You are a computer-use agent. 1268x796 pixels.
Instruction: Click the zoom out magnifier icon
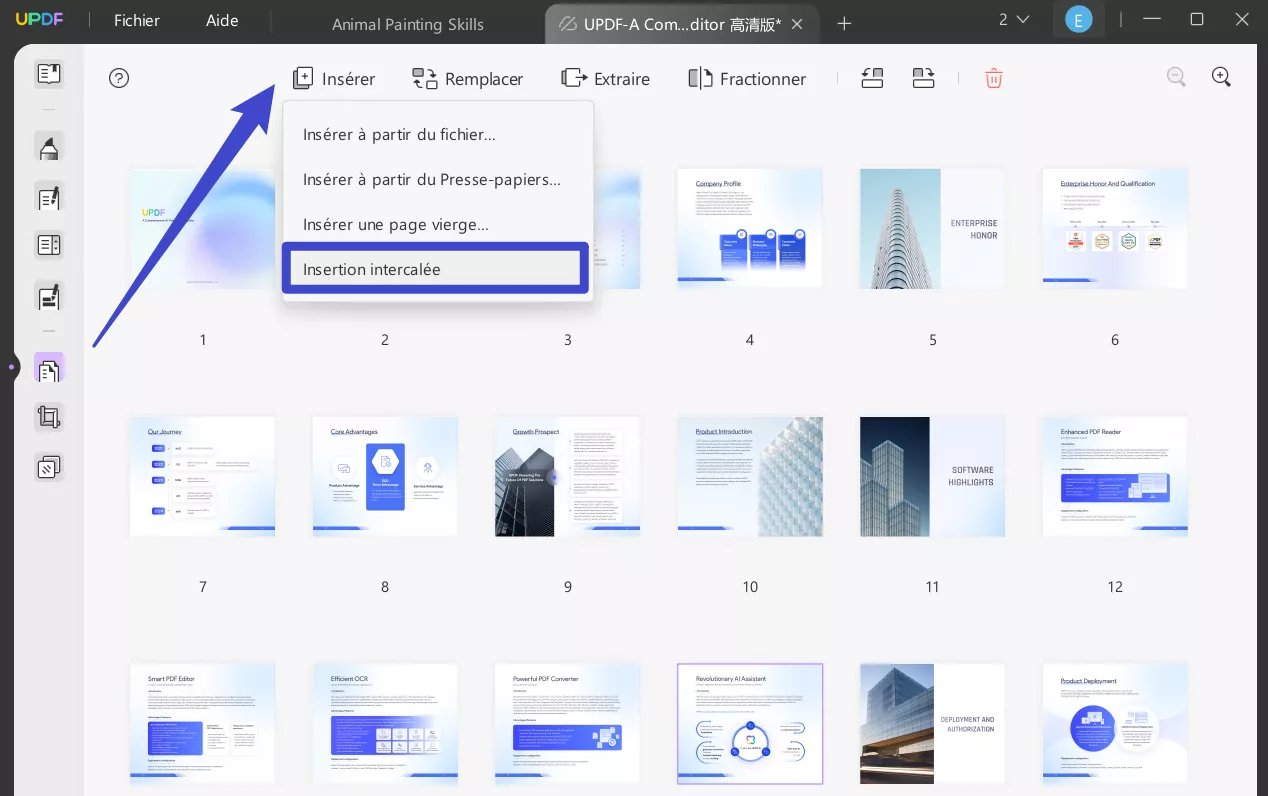[x=1176, y=77]
